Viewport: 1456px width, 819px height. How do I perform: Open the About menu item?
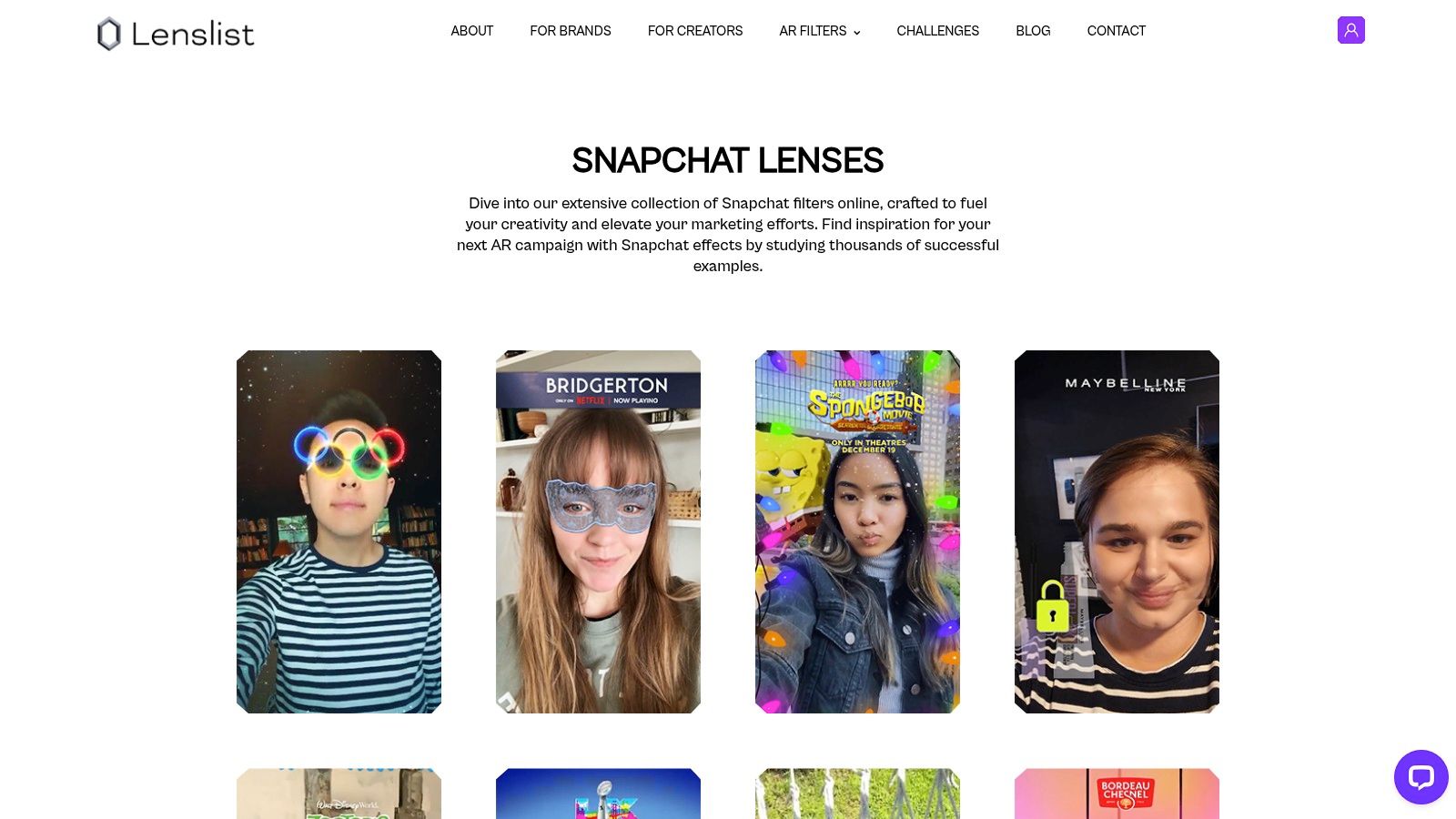click(471, 31)
